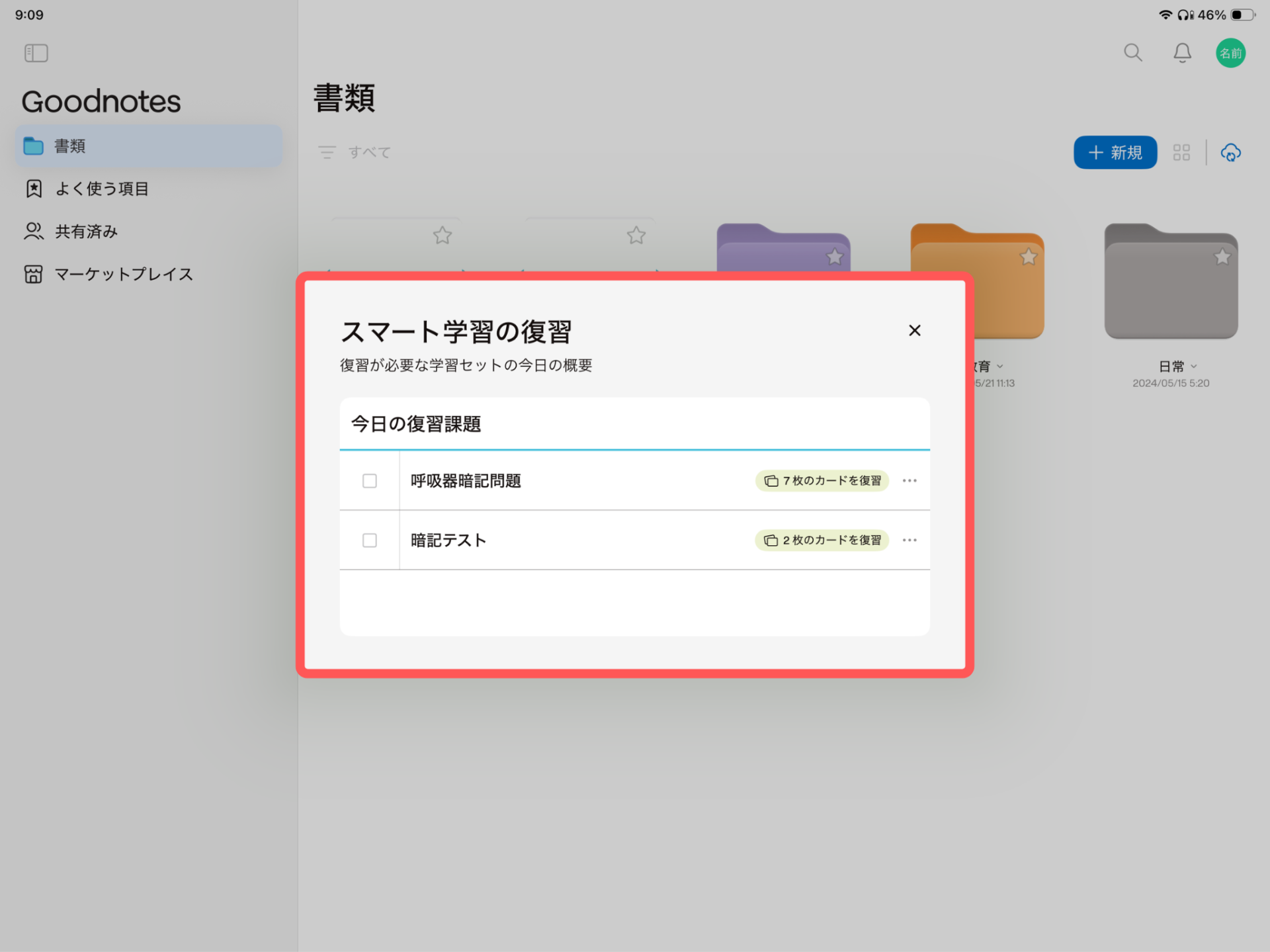Click the 新規 button

pos(1115,153)
